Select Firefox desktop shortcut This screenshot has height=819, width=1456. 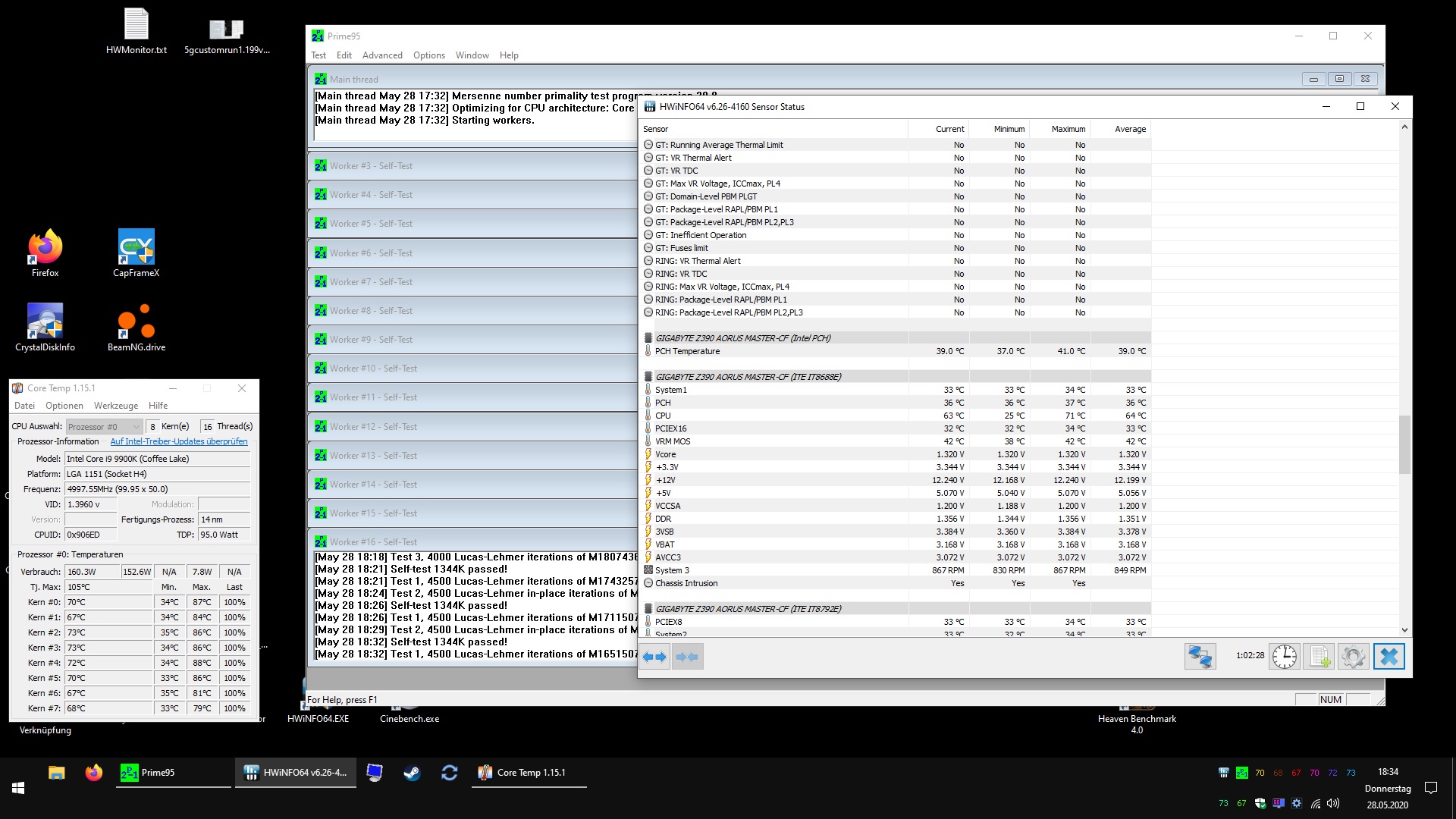click(45, 253)
